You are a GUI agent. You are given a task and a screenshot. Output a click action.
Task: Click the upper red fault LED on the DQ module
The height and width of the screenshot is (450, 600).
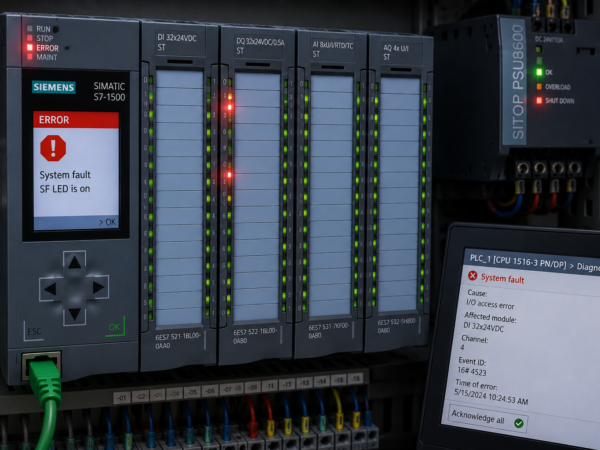(230, 107)
